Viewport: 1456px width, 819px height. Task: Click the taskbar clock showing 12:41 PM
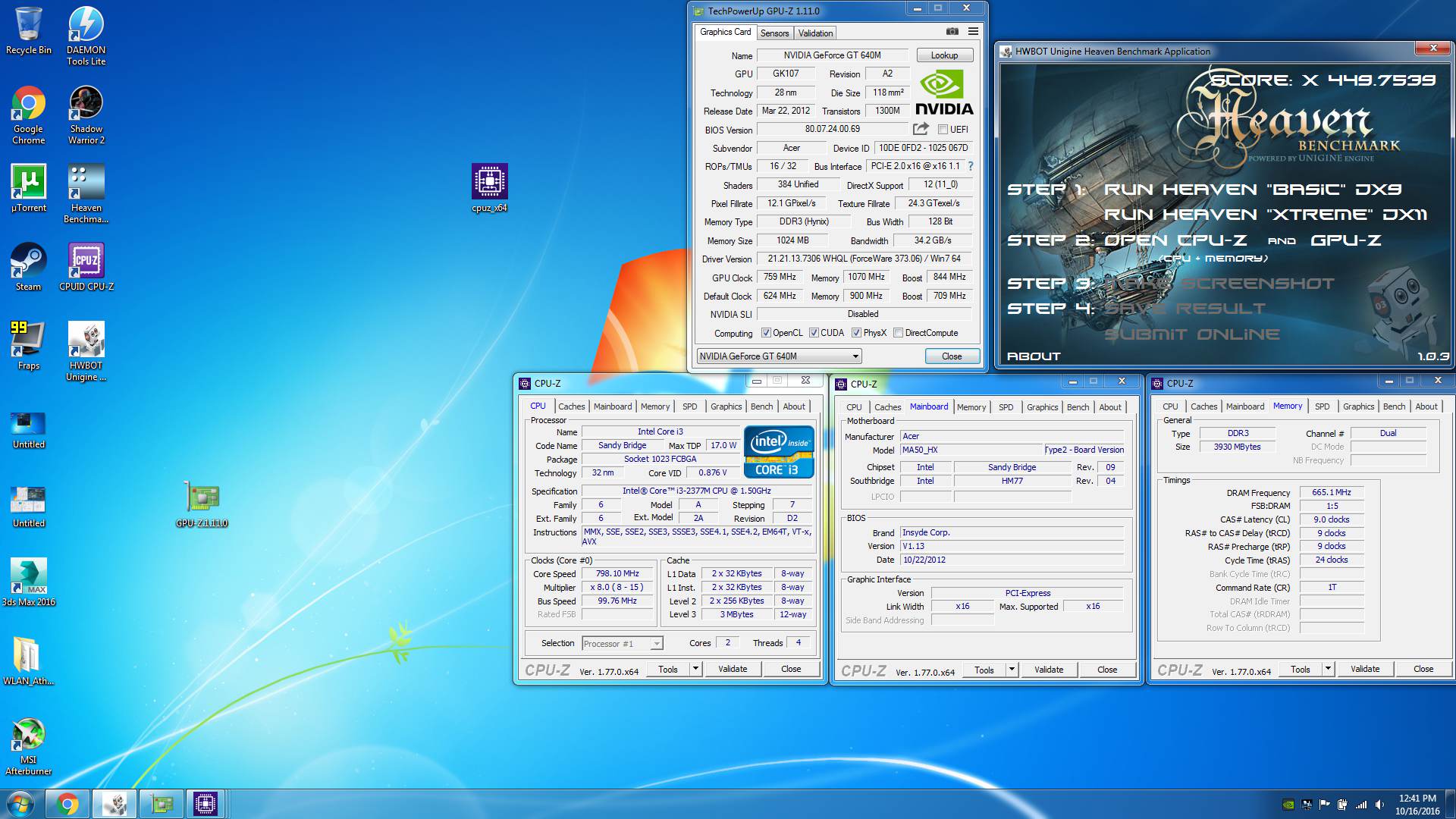[x=1417, y=805]
